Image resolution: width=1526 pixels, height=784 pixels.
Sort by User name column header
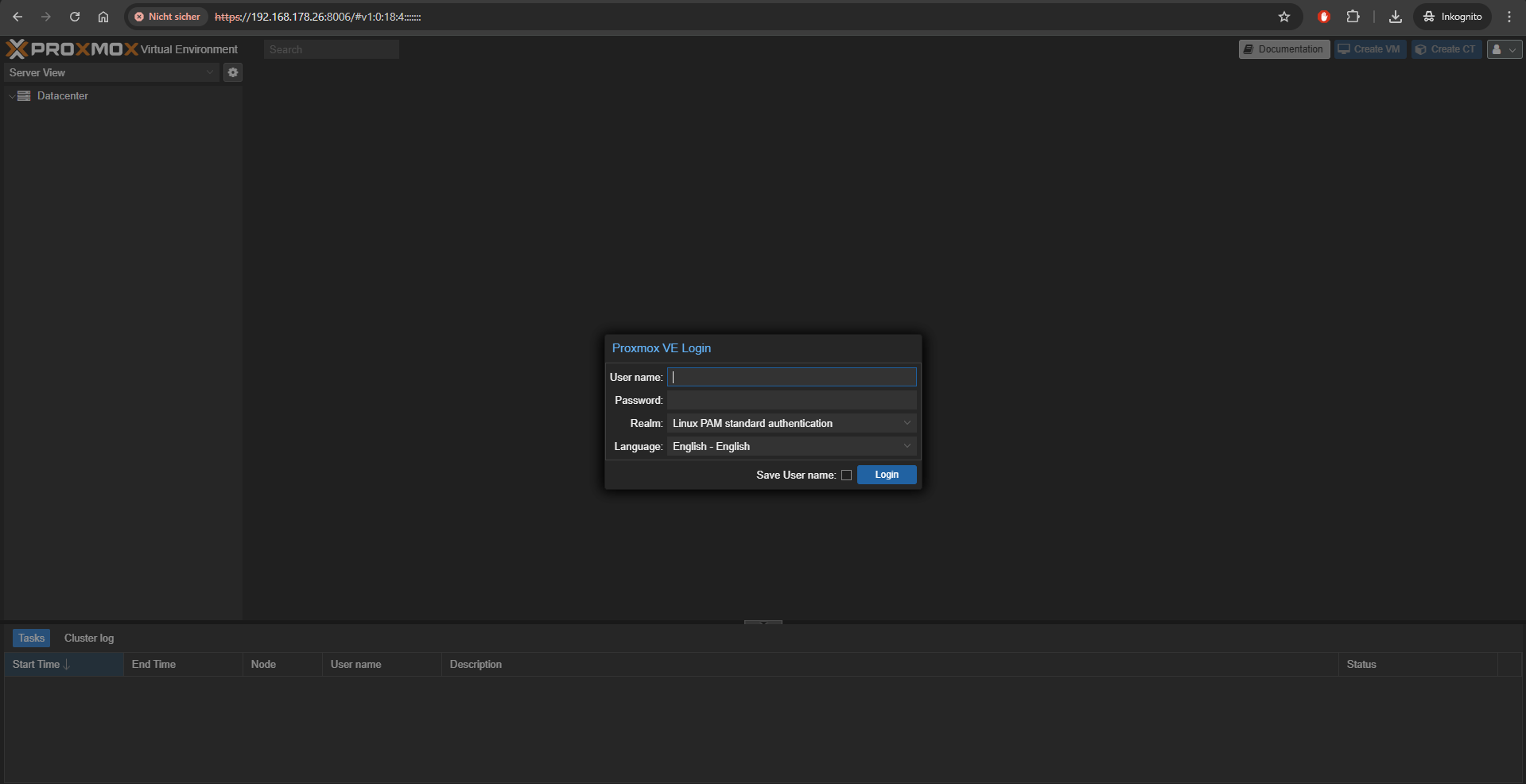[x=382, y=665]
